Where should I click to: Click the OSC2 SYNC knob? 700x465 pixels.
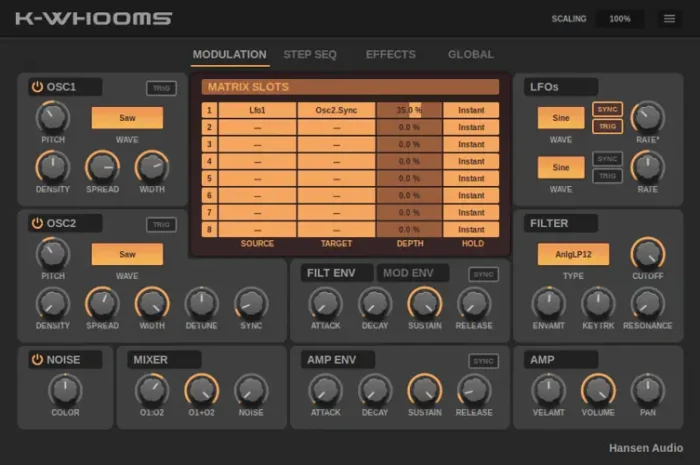(x=251, y=303)
